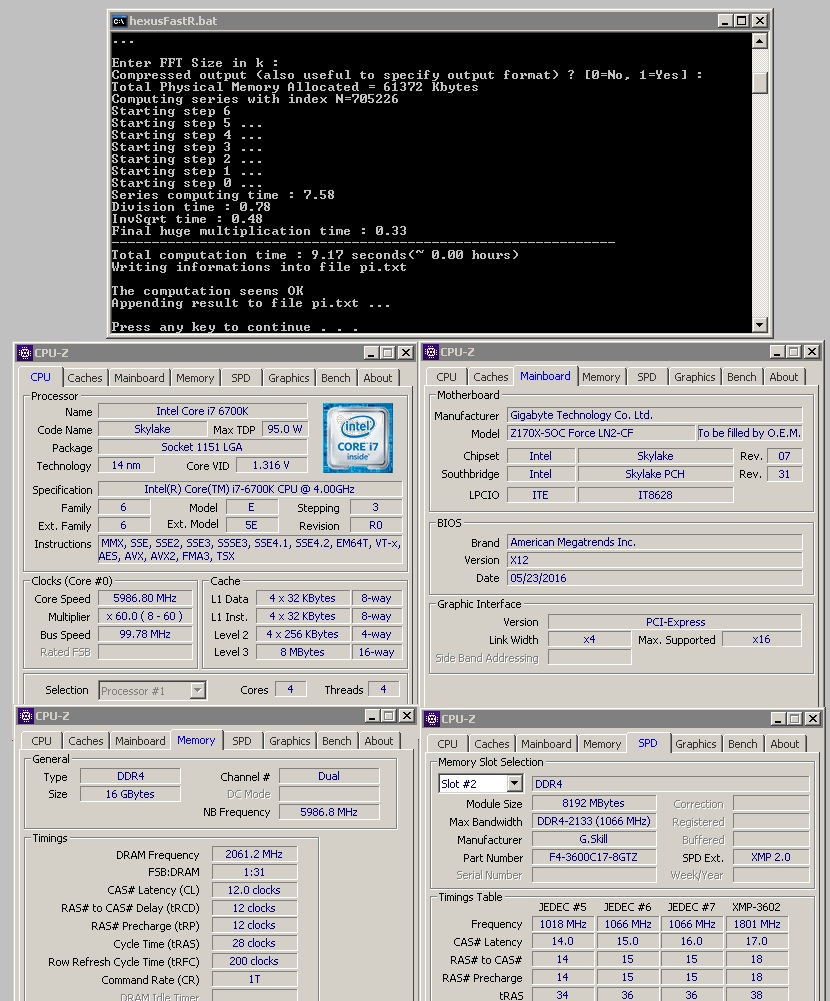Minimize the CPU-Z window showing the Memory tab

coord(372,716)
